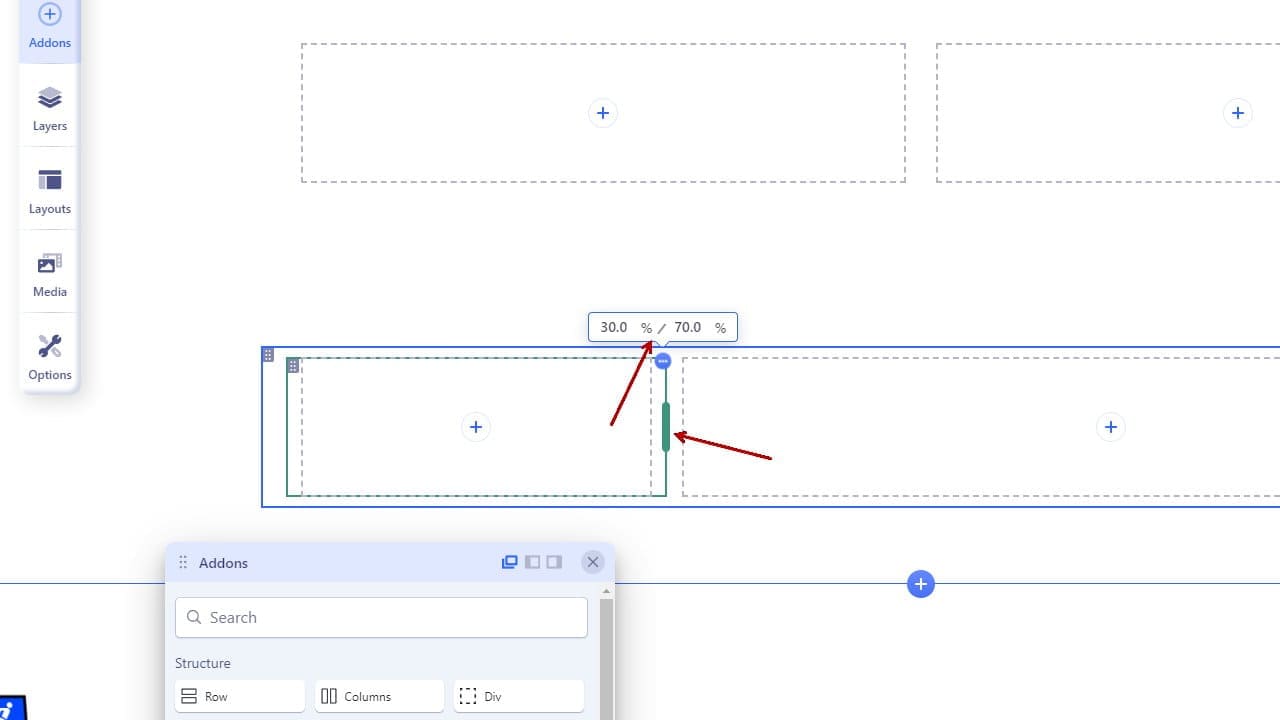This screenshot has height=720, width=1280.
Task: Select the Div structure addon
Action: (519, 696)
